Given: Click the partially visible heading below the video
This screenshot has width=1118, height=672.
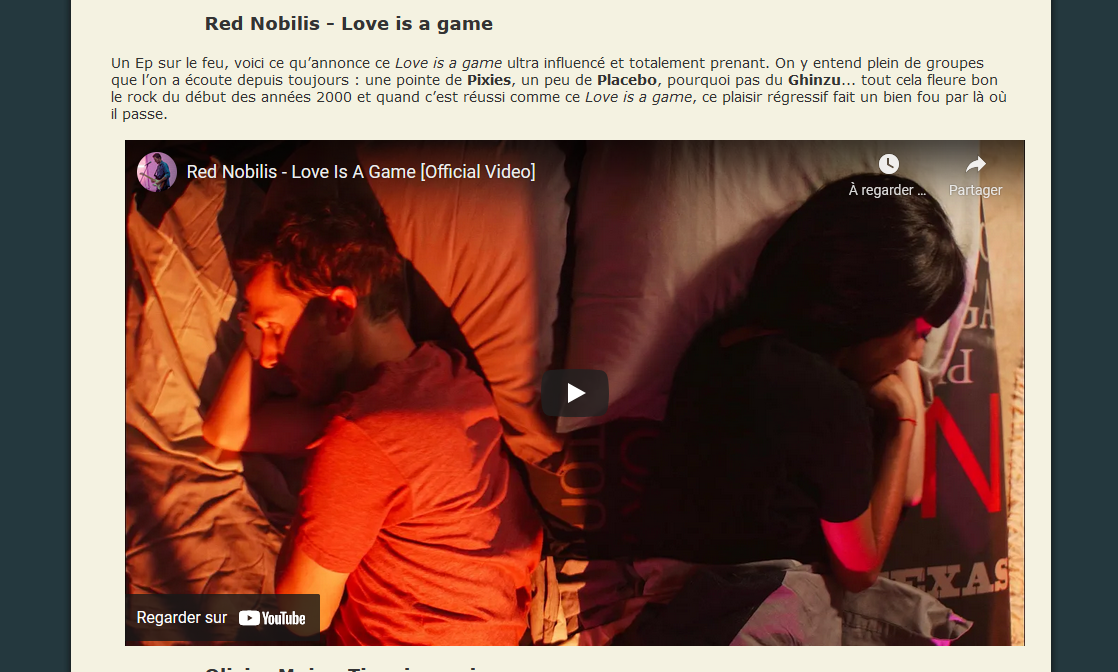Looking at the screenshot, I should click(341, 669).
